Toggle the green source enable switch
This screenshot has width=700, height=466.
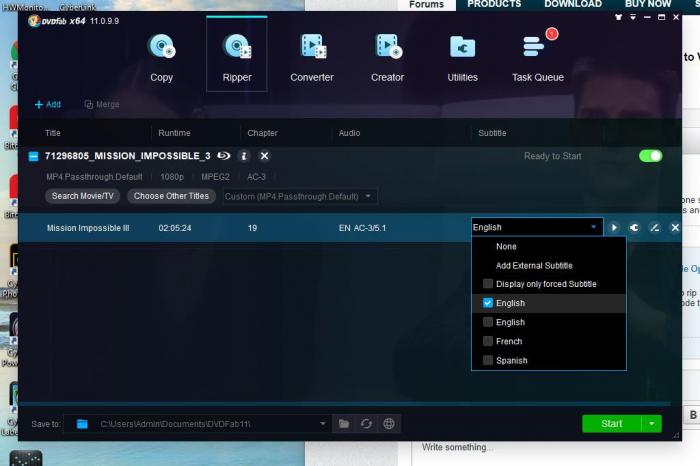650,156
